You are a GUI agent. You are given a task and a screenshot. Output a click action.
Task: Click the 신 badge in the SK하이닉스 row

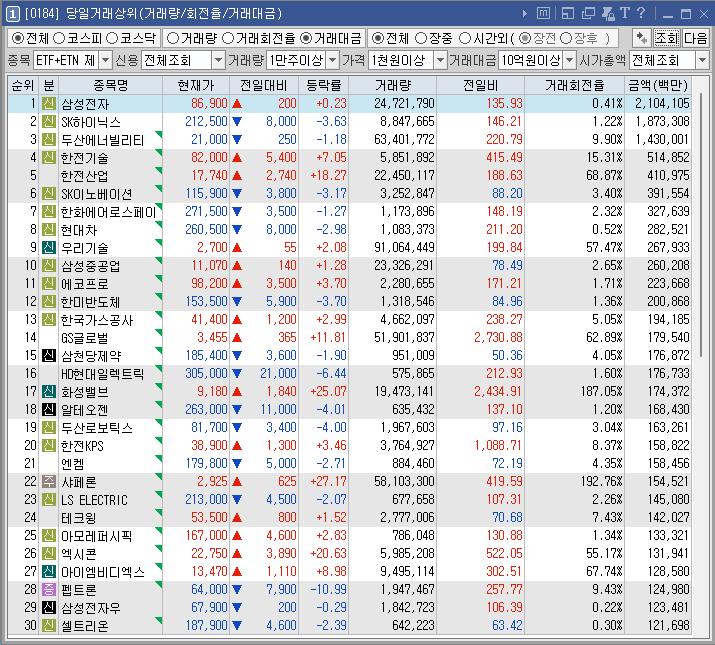click(49, 121)
